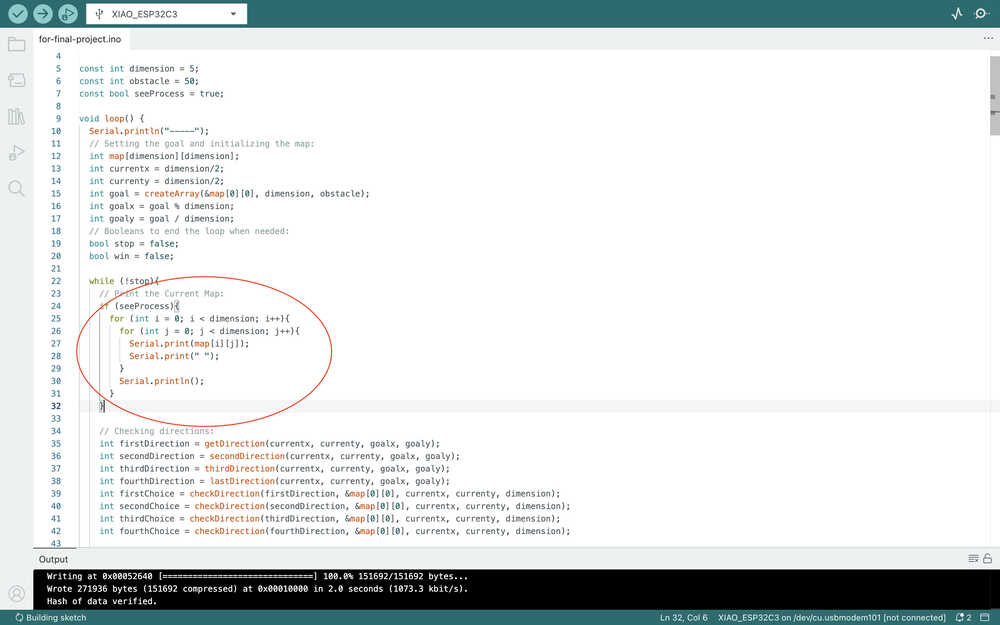1000x625 pixels.
Task: Open the editor tab overflow three-dots menu
Action: click(988, 38)
